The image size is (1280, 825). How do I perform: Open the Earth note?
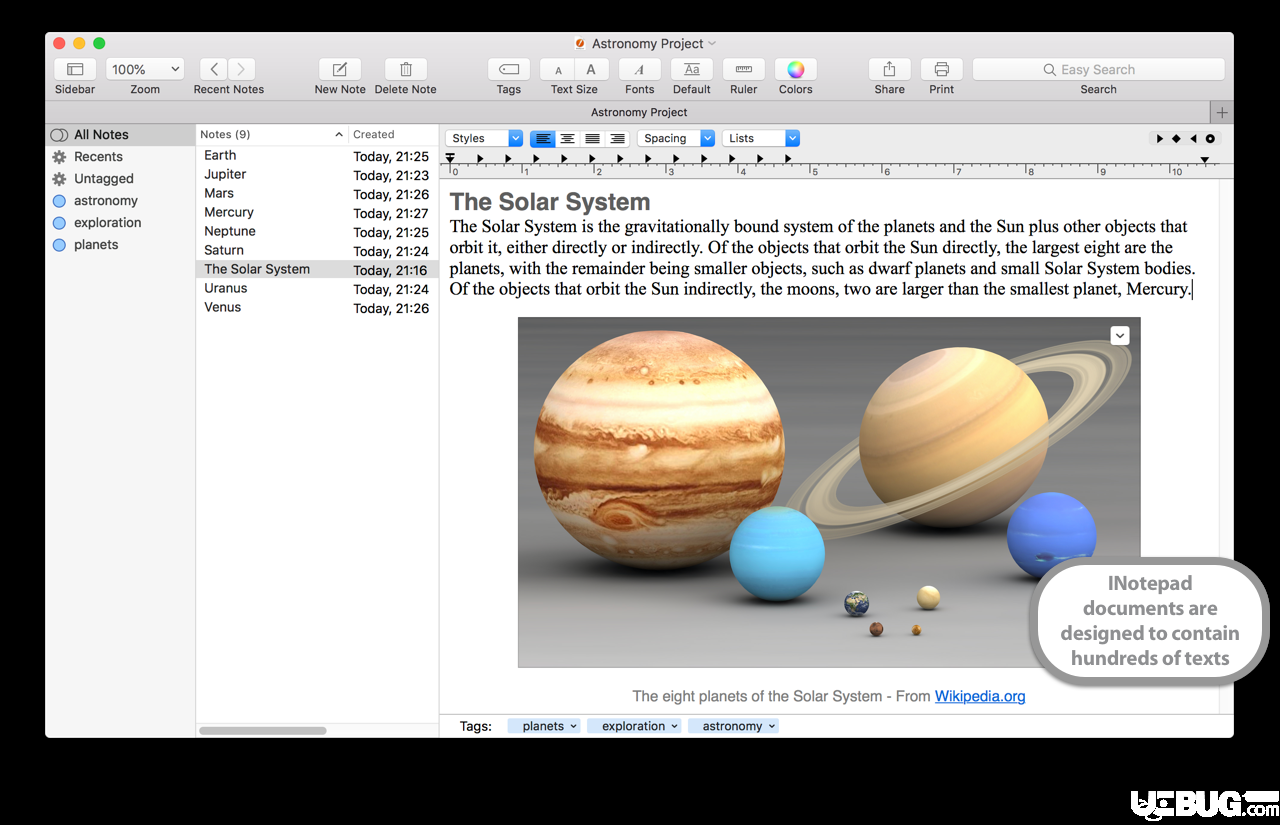tap(317, 156)
